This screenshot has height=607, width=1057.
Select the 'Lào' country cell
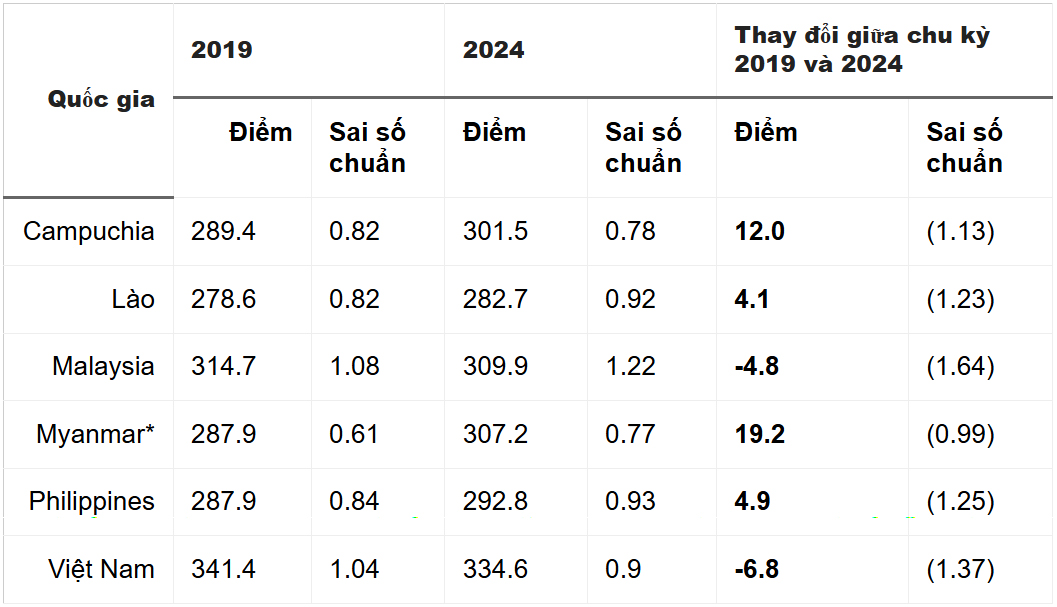[133, 299]
